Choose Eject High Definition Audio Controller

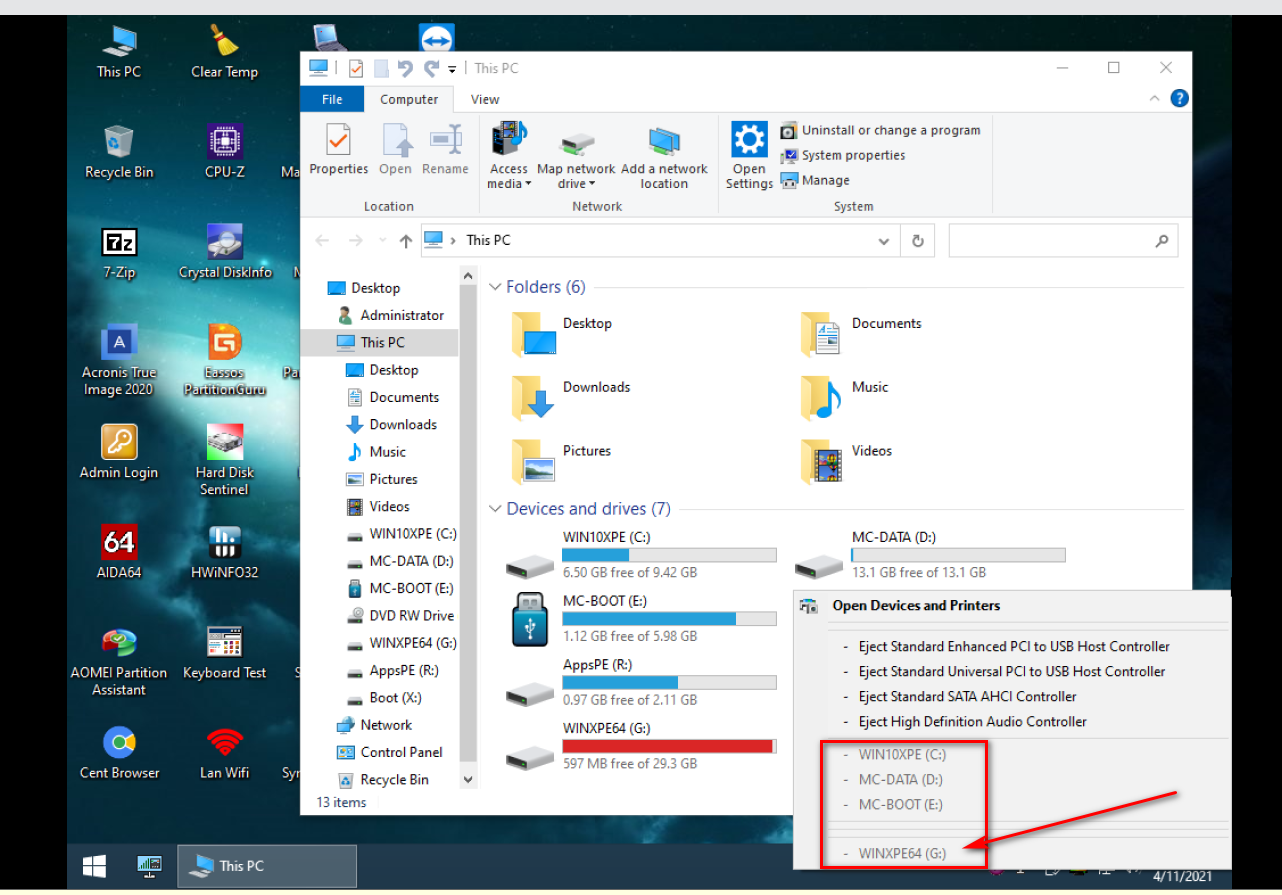(972, 721)
